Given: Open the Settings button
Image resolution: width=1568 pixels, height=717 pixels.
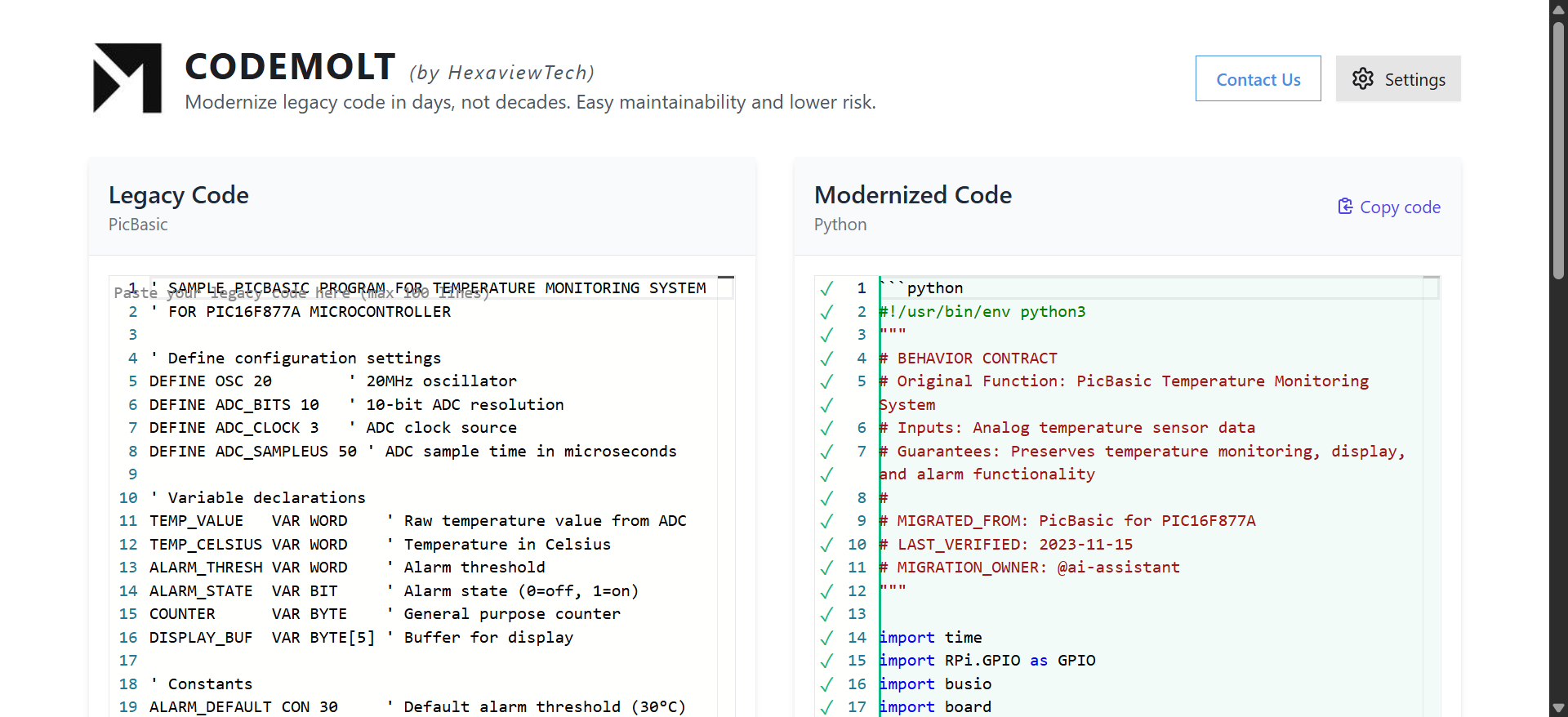Looking at the screenshot, I should (x=1398, y=79).
